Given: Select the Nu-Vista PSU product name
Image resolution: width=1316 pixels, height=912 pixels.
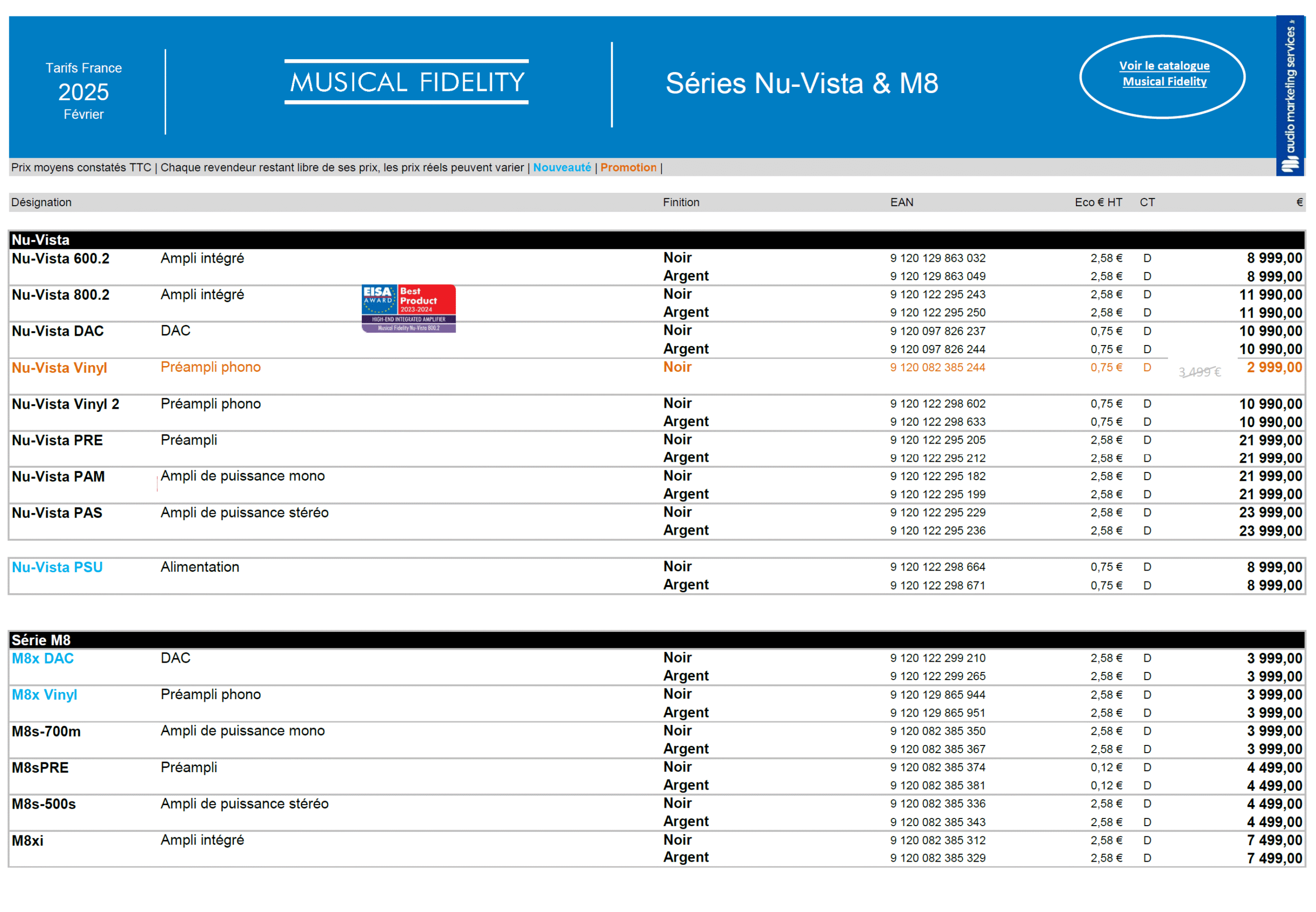Looking at the screenshot, I should (x=57, y=567).
